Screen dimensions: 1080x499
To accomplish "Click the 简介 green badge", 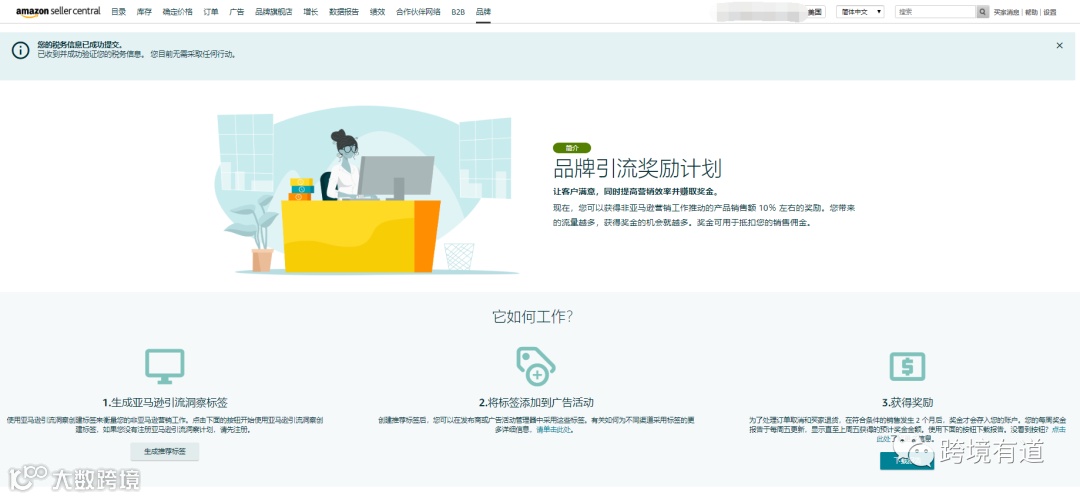I will 572,147.
